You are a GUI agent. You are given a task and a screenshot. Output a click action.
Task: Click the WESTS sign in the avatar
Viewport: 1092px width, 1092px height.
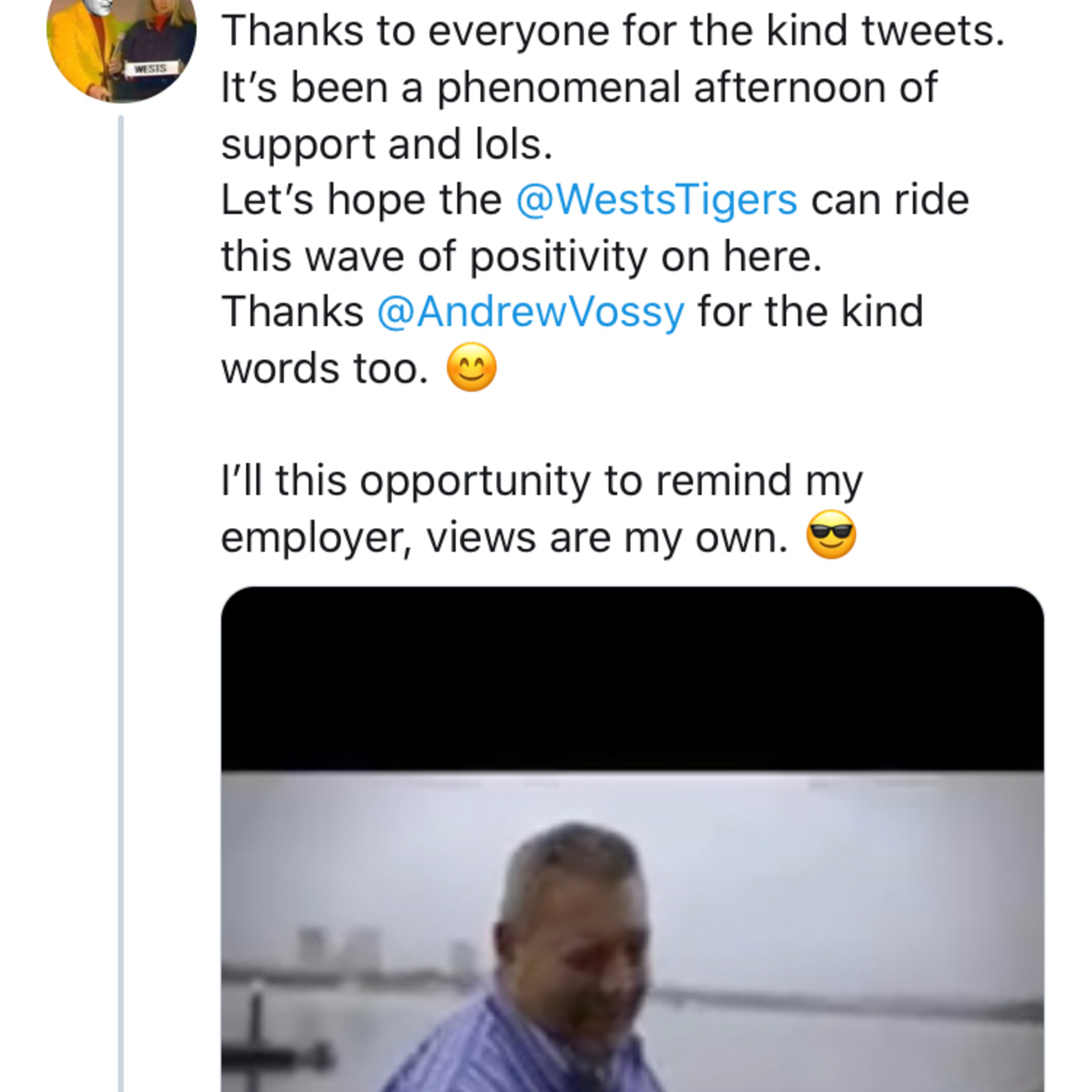tap(150, 69)
